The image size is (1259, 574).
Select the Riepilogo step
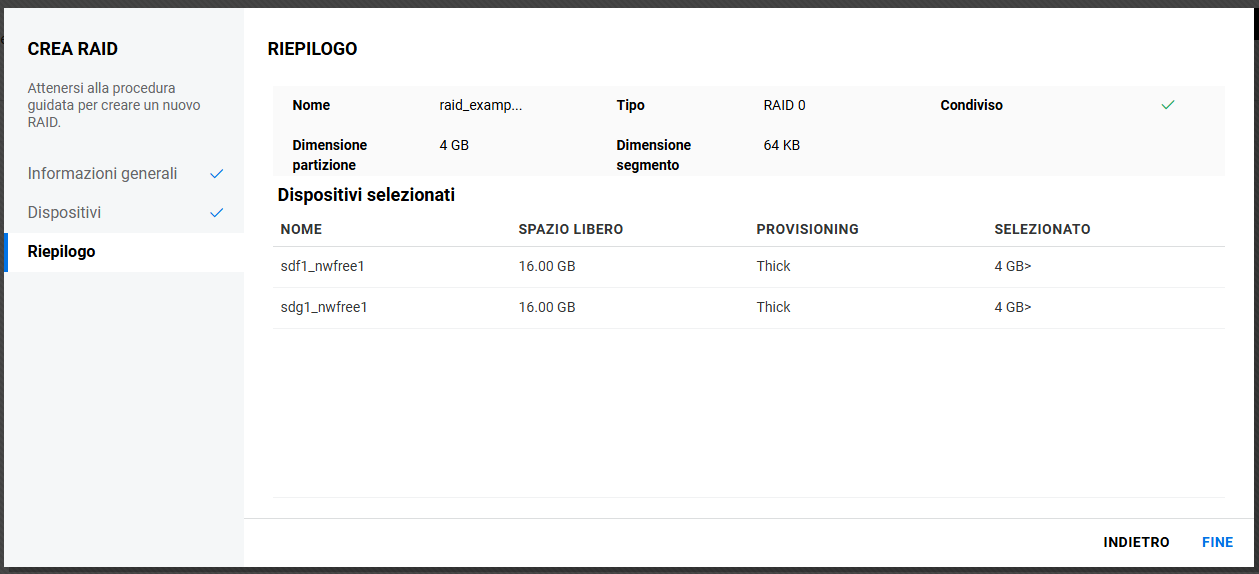point(61,252)
